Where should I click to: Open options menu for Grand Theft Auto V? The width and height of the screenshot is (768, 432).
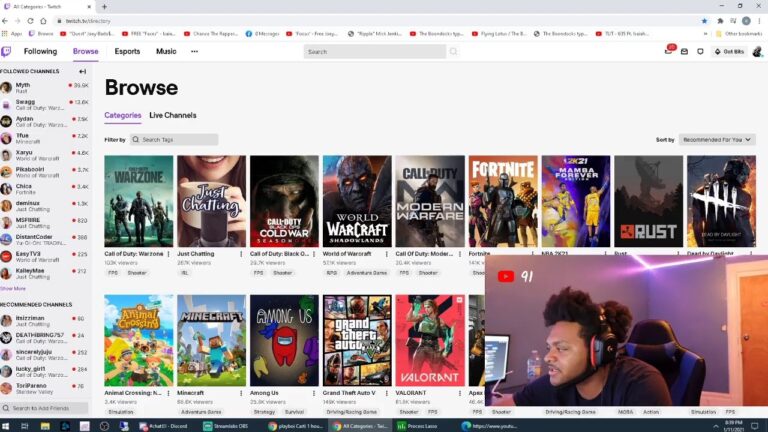387,393
